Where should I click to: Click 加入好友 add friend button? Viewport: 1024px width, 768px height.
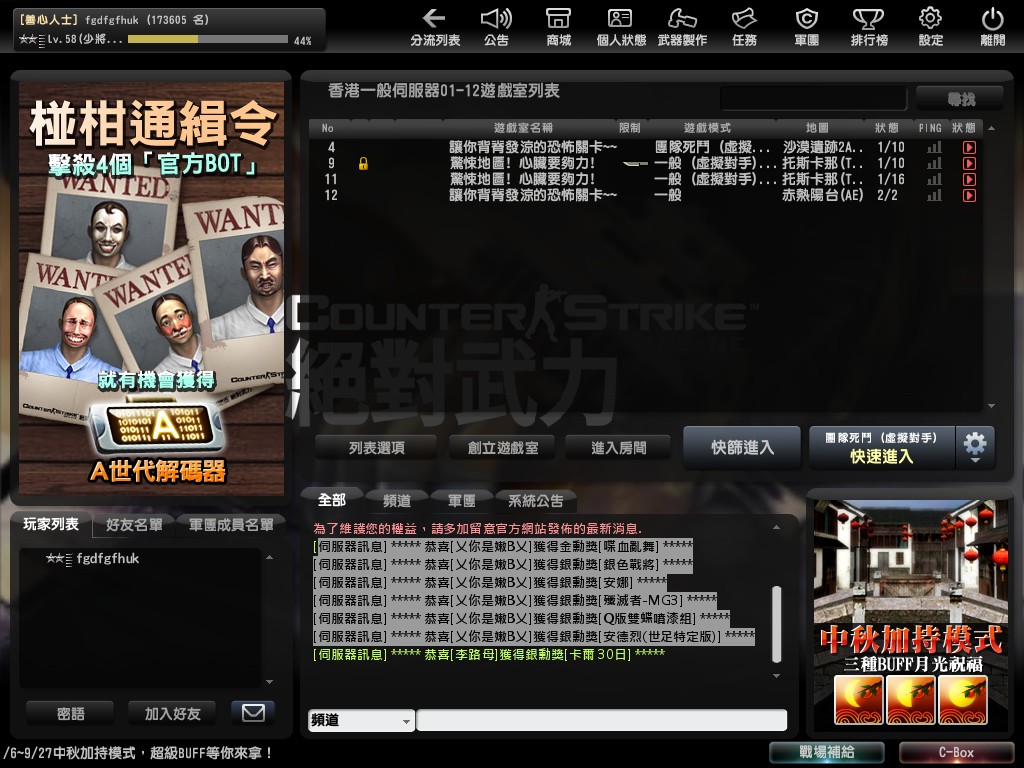172,713
